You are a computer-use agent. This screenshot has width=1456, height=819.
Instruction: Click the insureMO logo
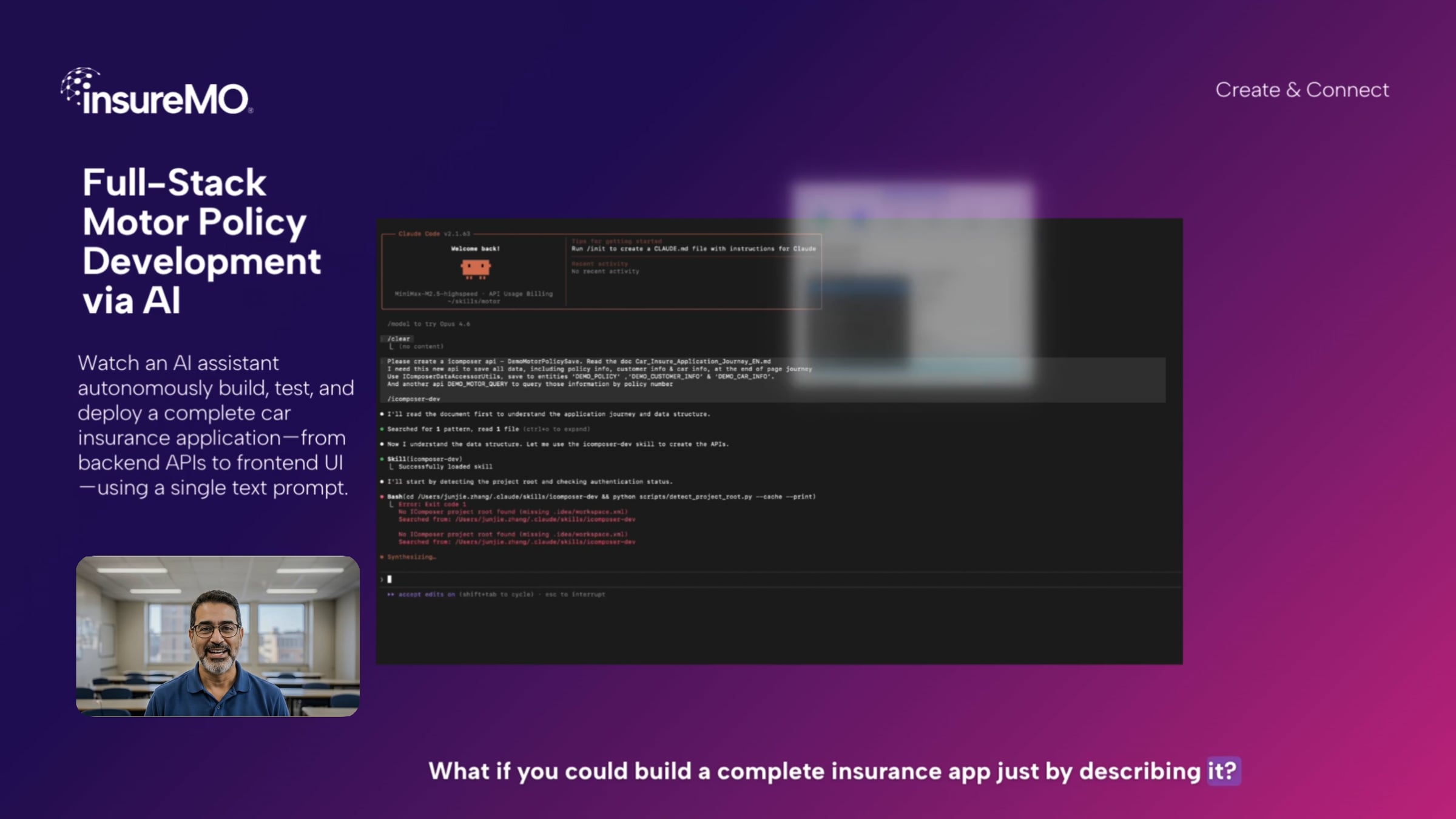point(157,91)
